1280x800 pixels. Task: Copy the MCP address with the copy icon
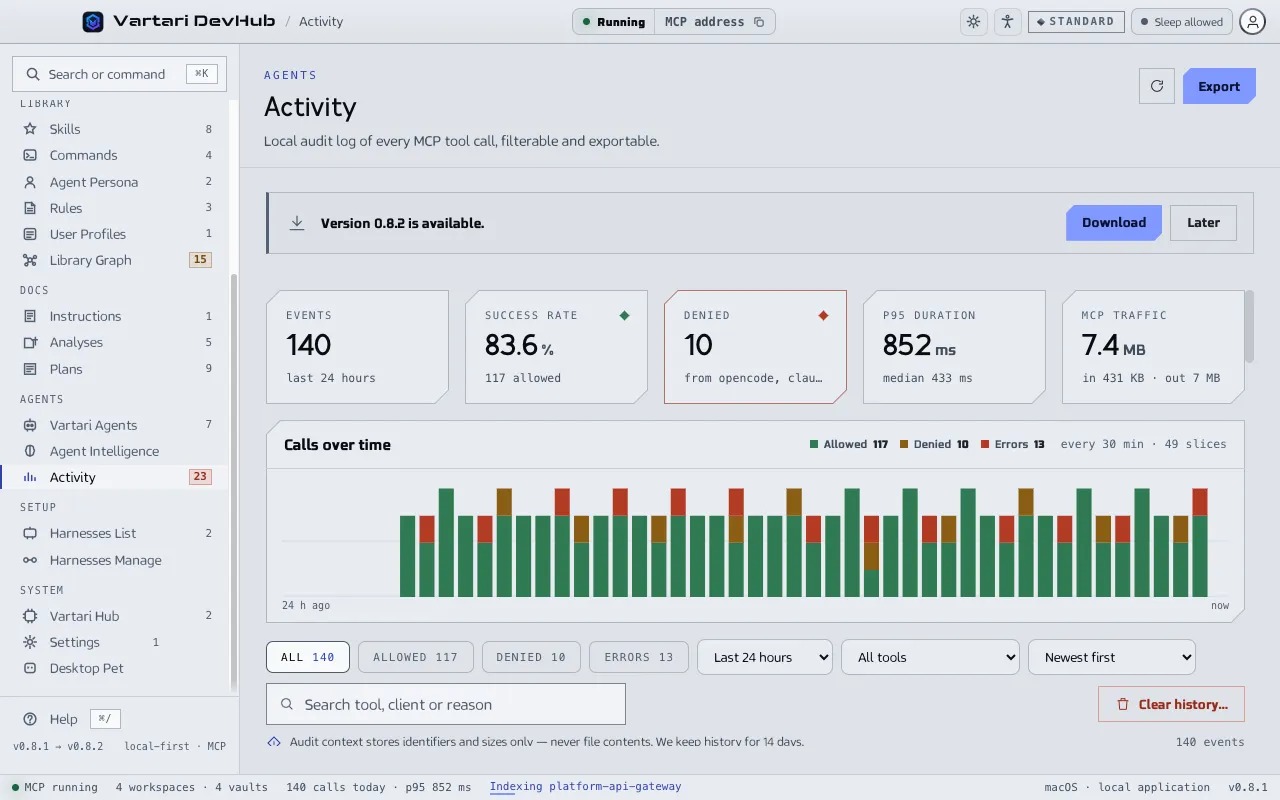pyautogui.click(x=759, y=22)
